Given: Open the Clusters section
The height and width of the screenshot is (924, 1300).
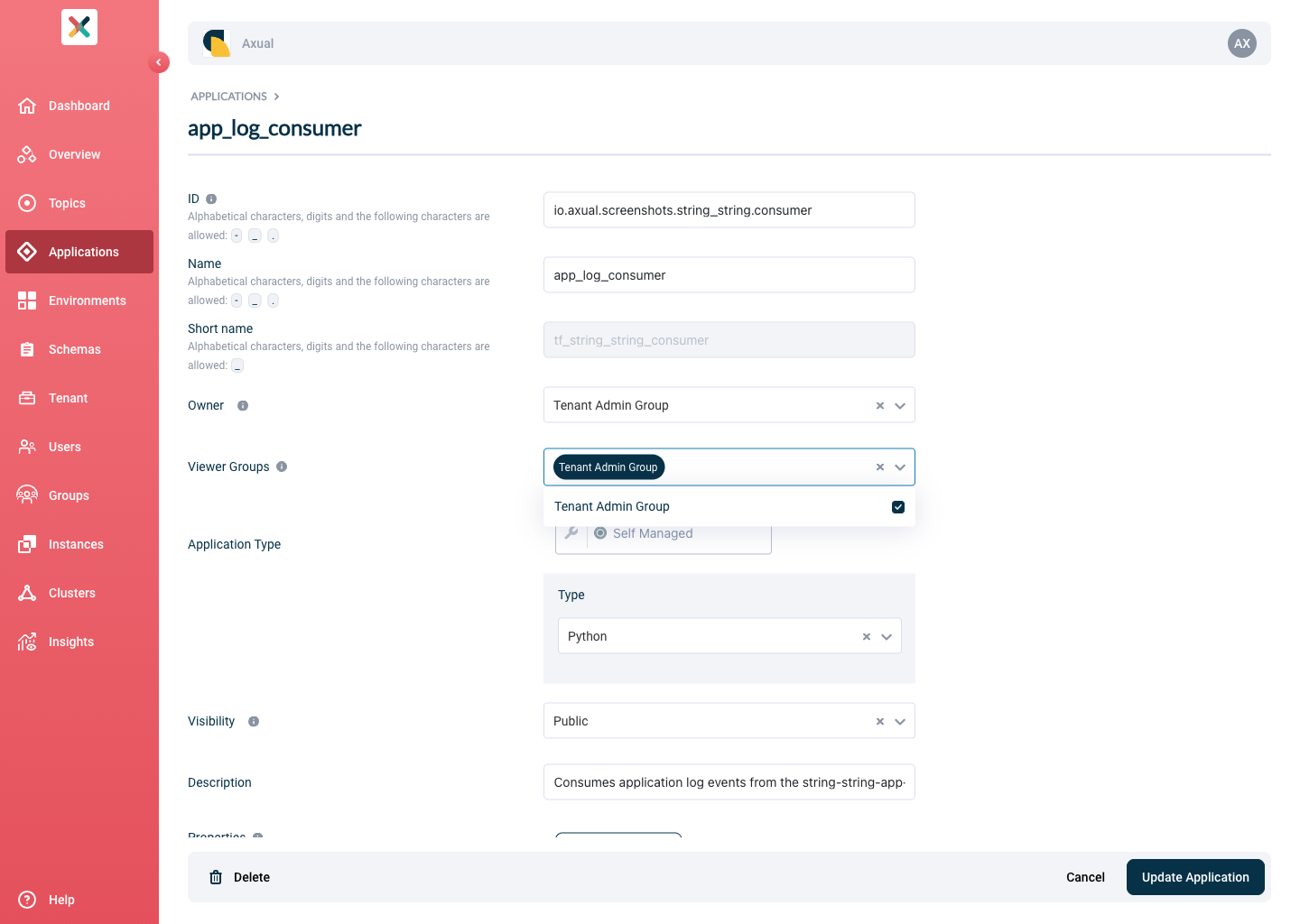Looking at the screenshot, I should tap(79, 593).
